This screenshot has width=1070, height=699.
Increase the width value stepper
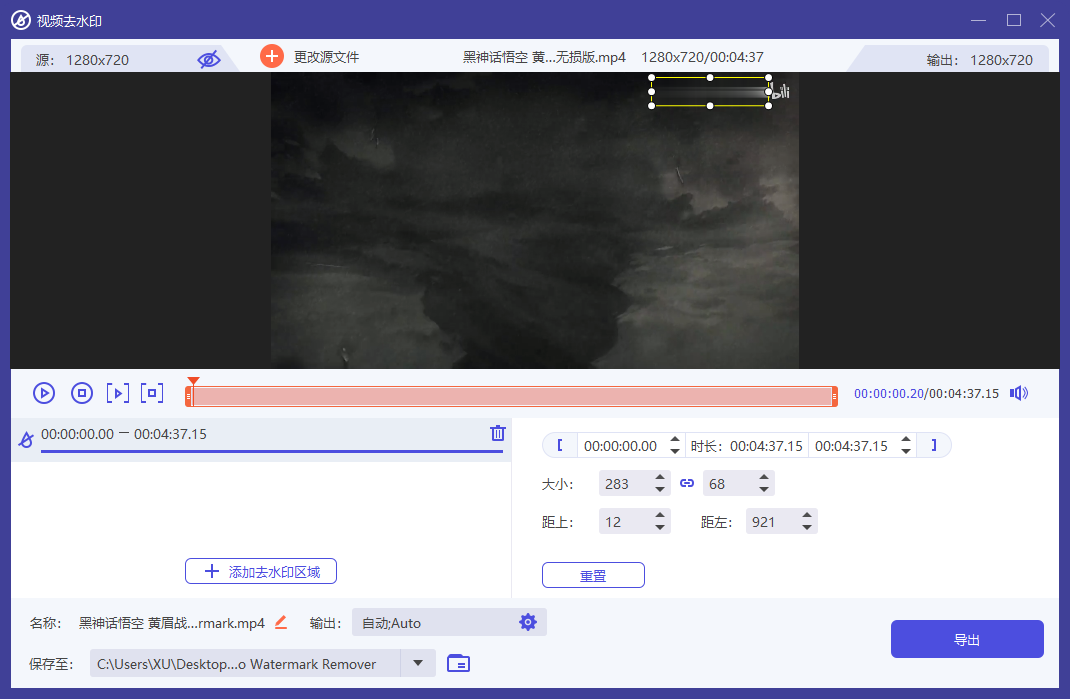click(x=660, y=478)
